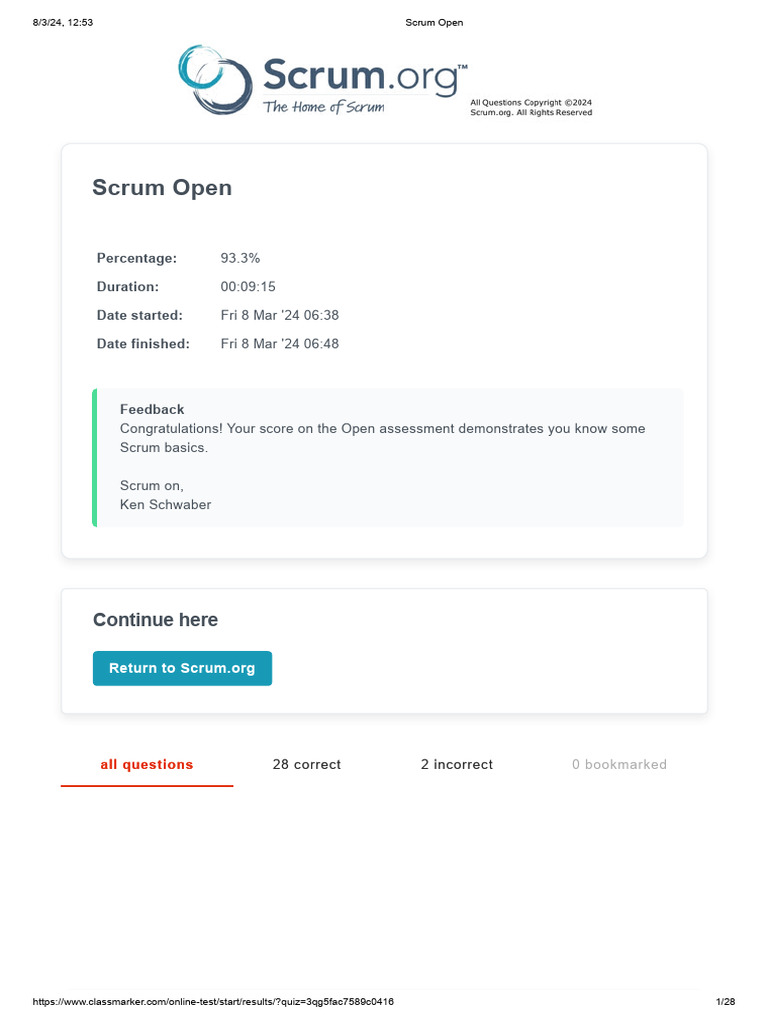Click the 1/28 page number indicator

click(x=725, y=1002)
